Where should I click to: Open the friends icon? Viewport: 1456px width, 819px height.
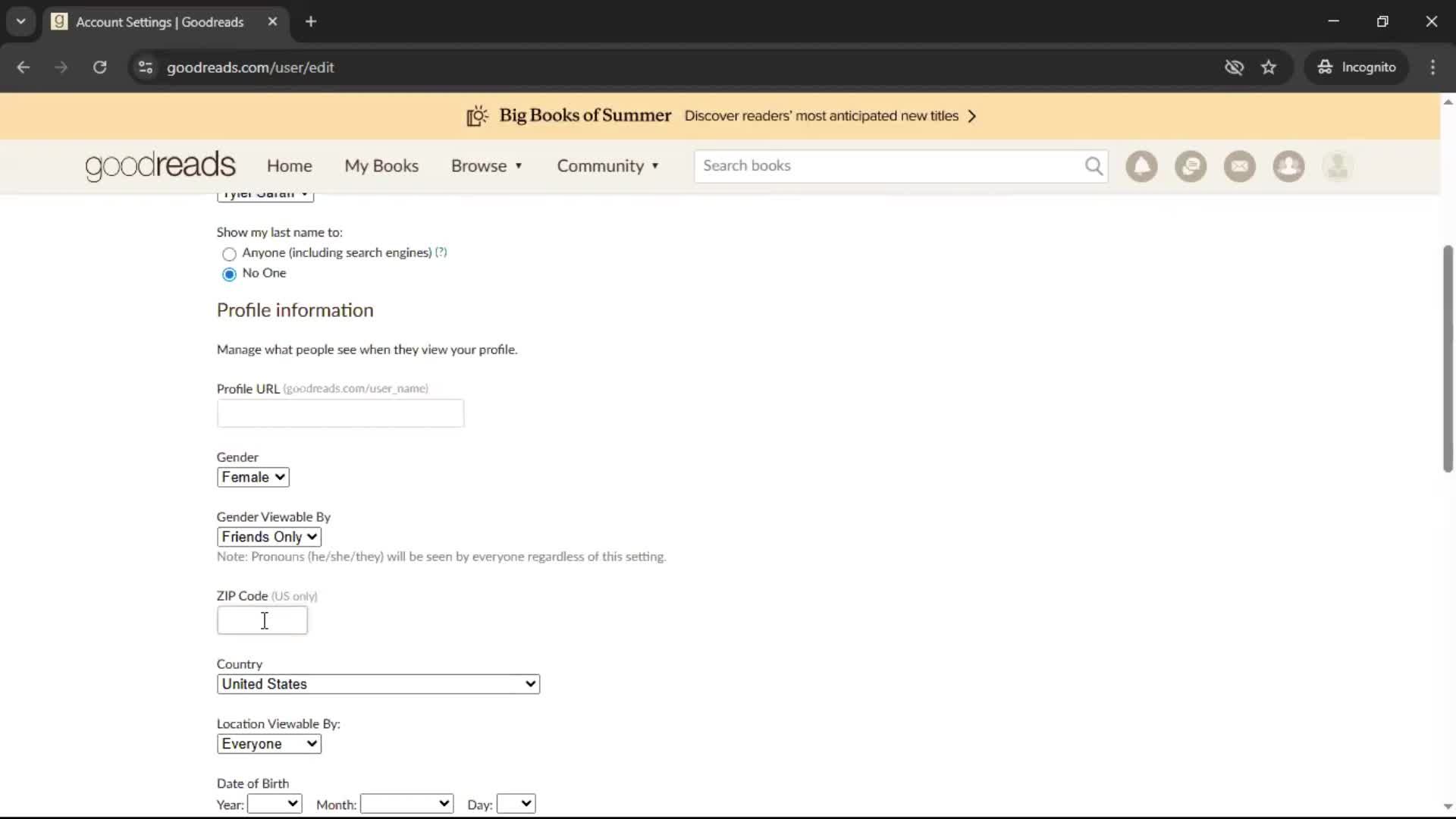[1288, 166]
